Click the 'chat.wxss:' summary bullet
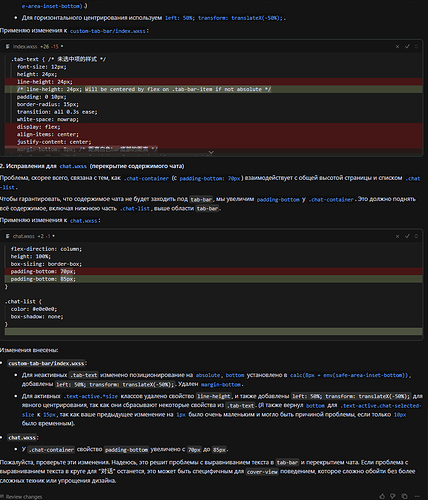The height and width of the screenshot is (500, 428). click(23, 438)
